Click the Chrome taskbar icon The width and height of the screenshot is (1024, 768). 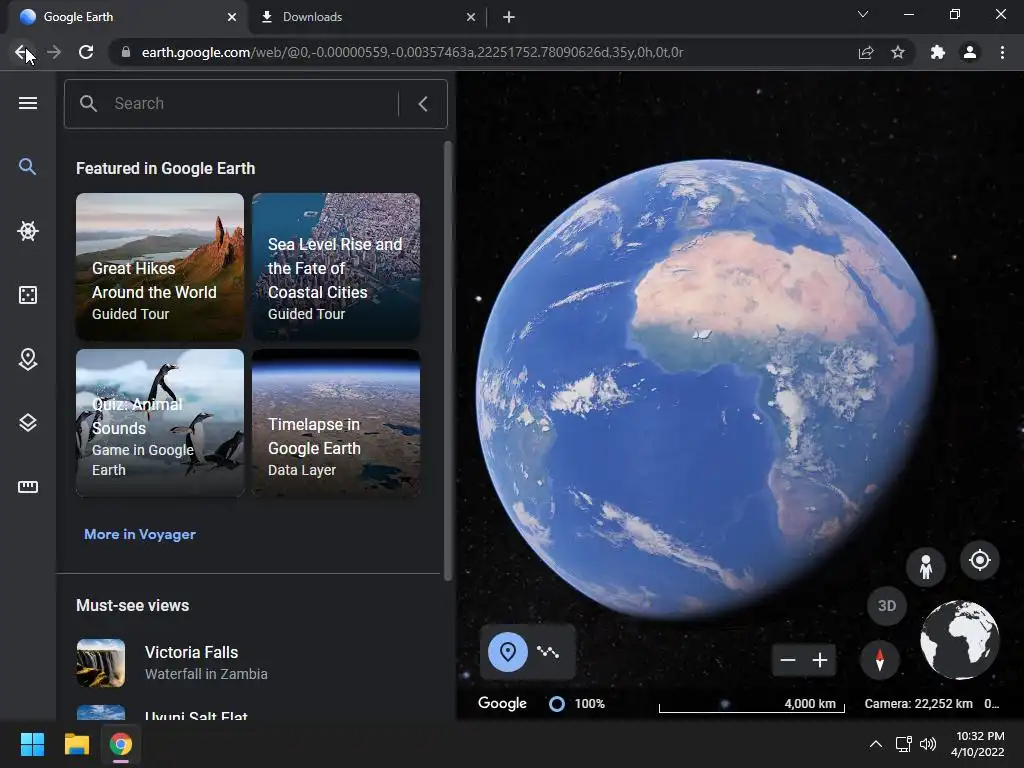click(x=121, y=744)
